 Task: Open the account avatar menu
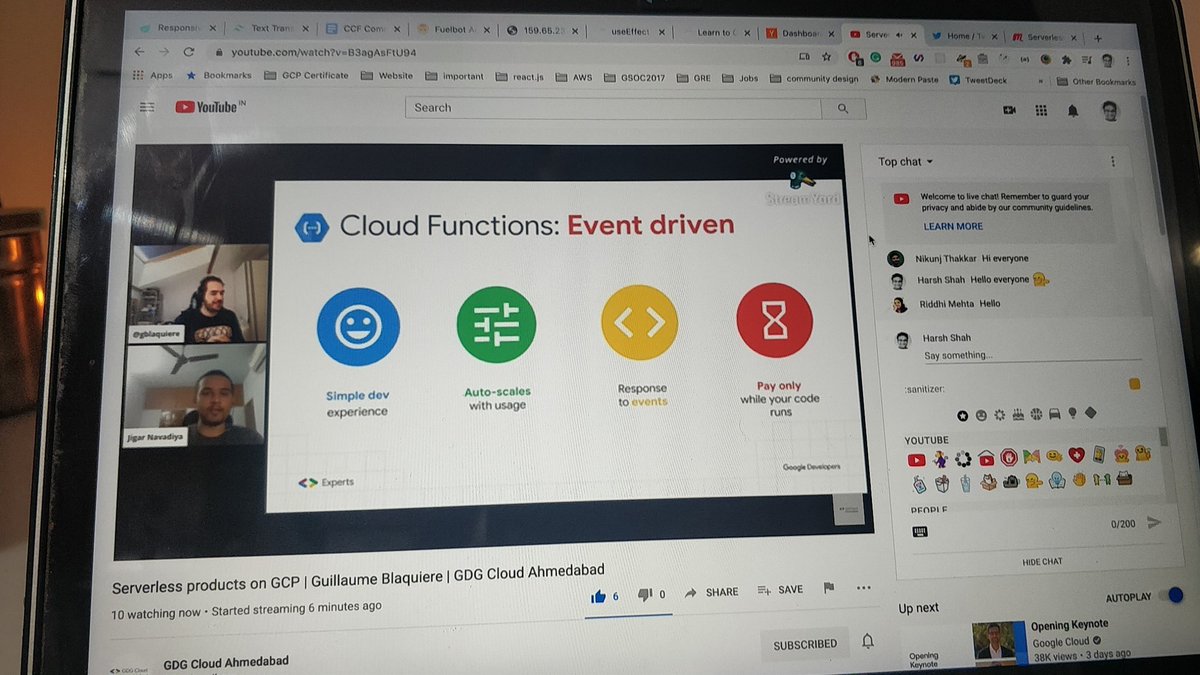coord(1110,111)
